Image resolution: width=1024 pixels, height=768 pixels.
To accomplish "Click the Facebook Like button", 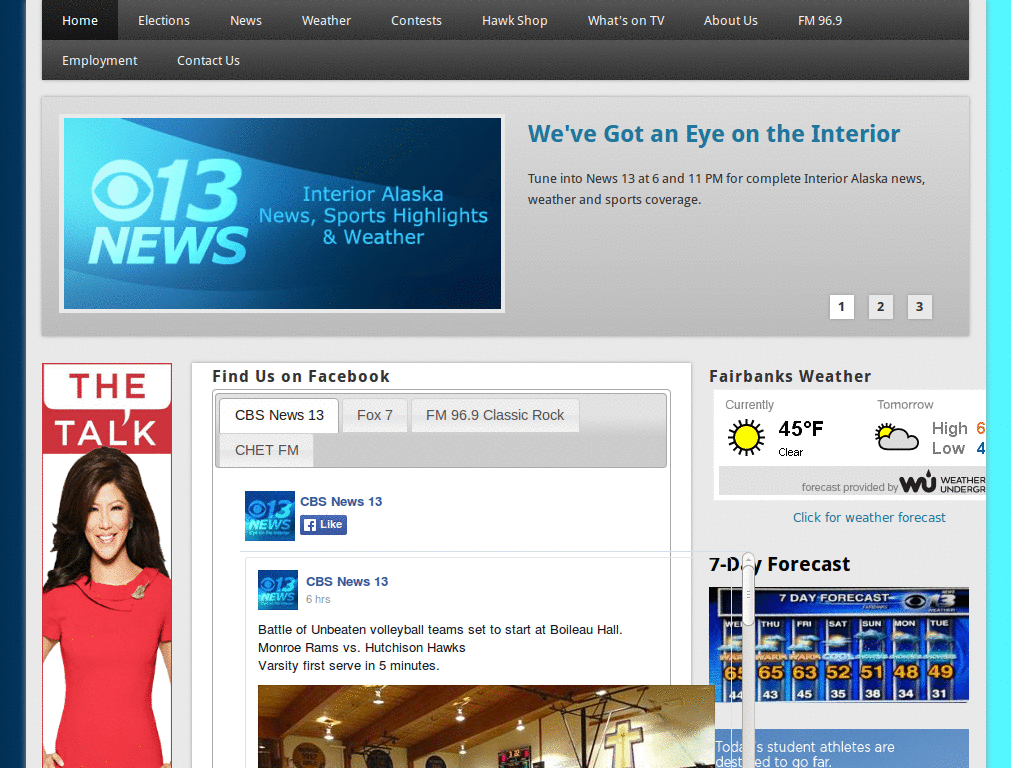I will 323,524.
